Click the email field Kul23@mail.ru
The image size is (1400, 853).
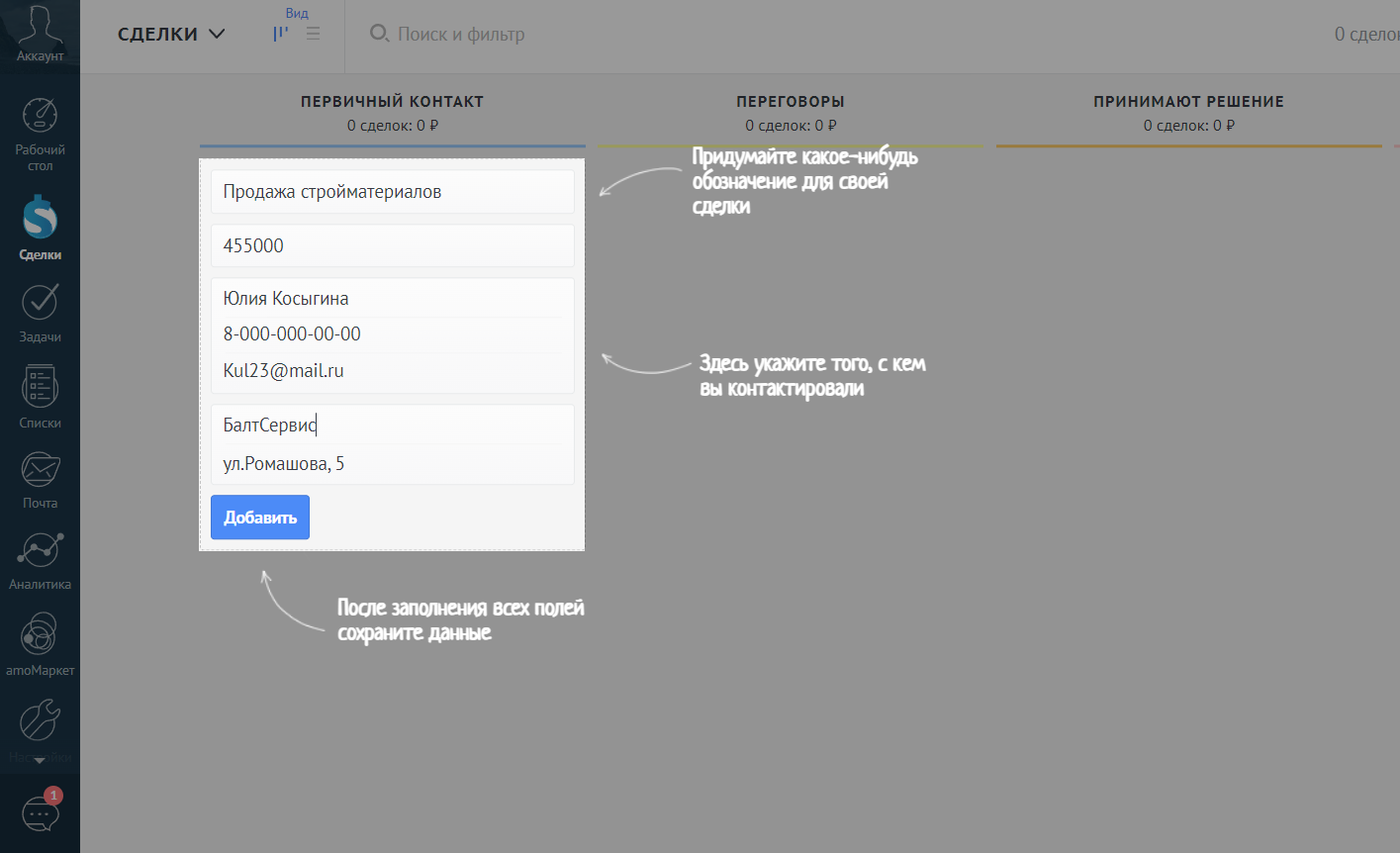coord(392,372)
